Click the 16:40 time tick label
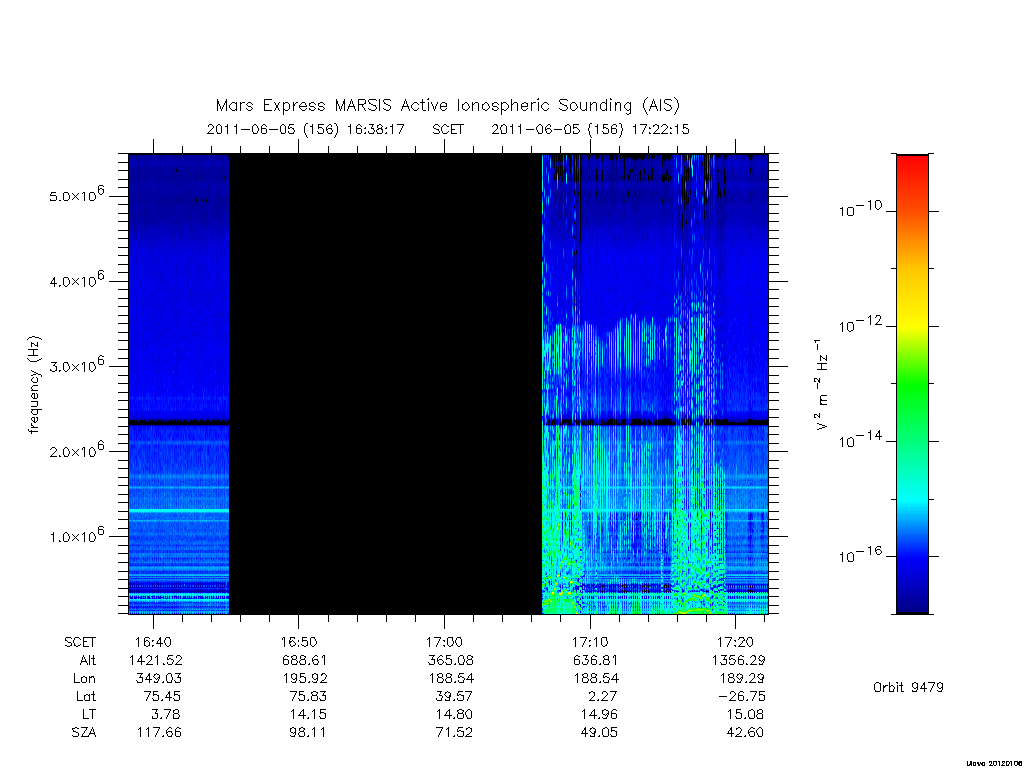This screenshot has width=1024, height=768. [153, 643]
